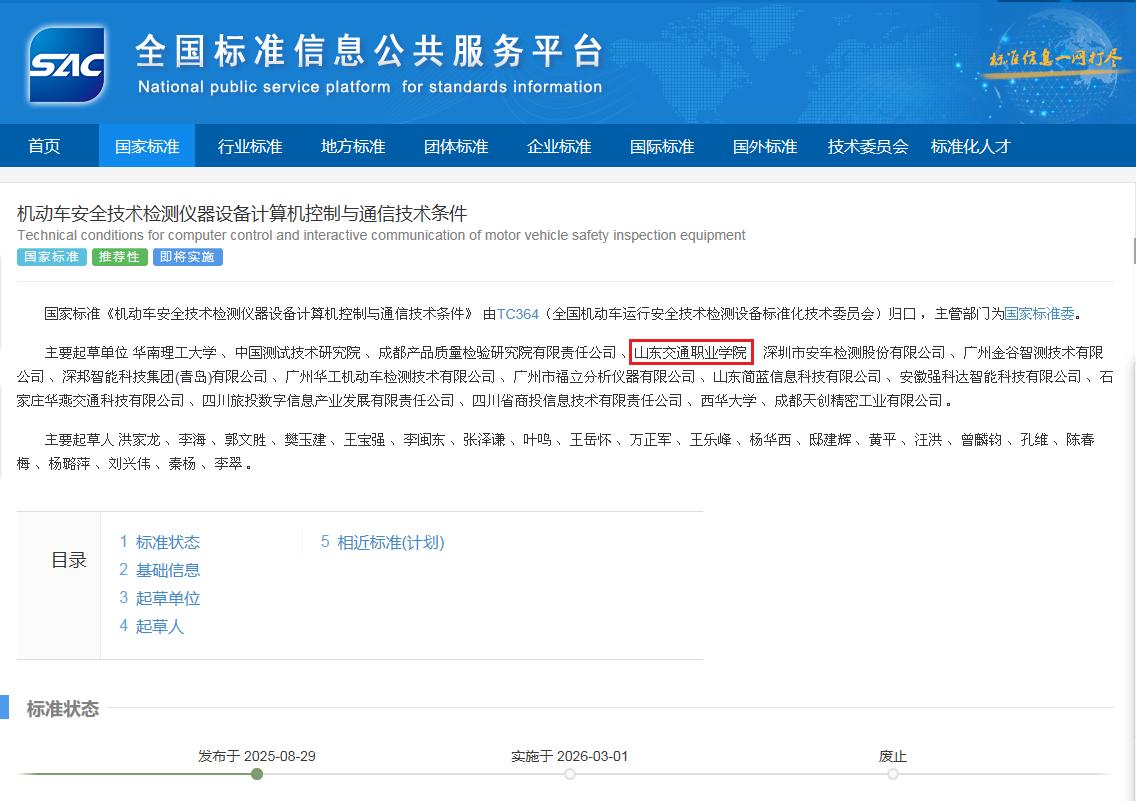Click the 发布于 2025-08-29 timeline marker
The width and height of the screenshot is (1136, 801).
pyautogui.click(x=257, y=774)
